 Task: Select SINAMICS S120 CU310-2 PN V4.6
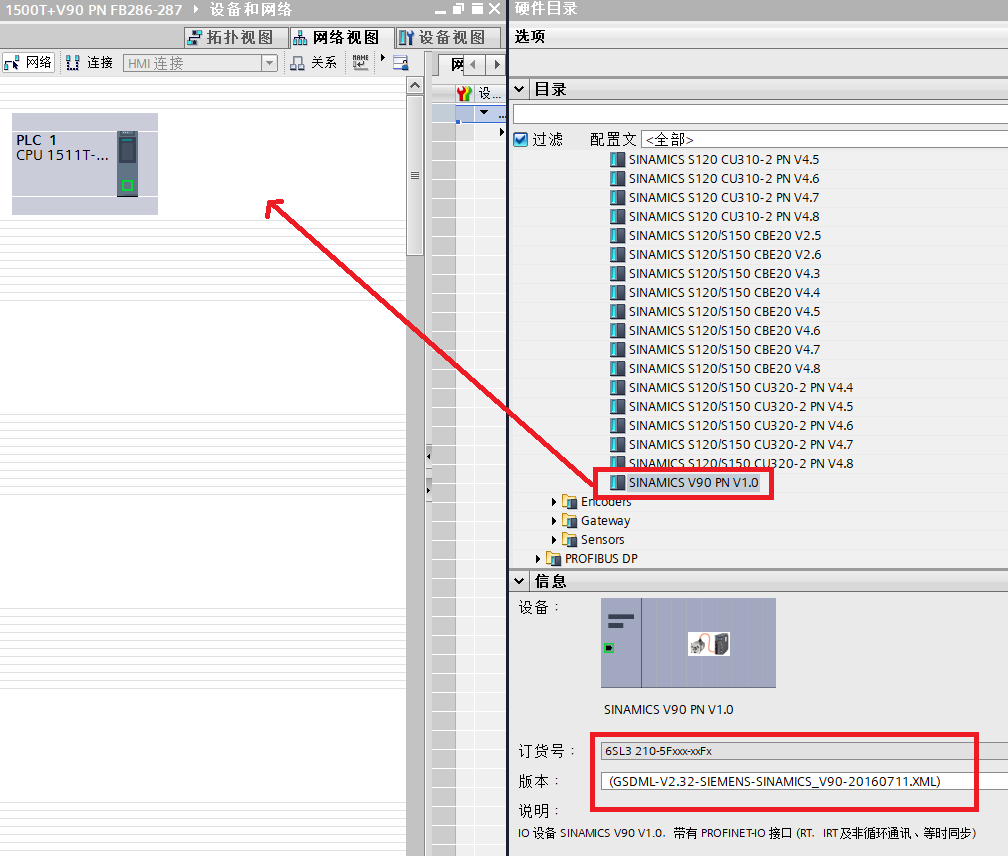pos(723,179)
